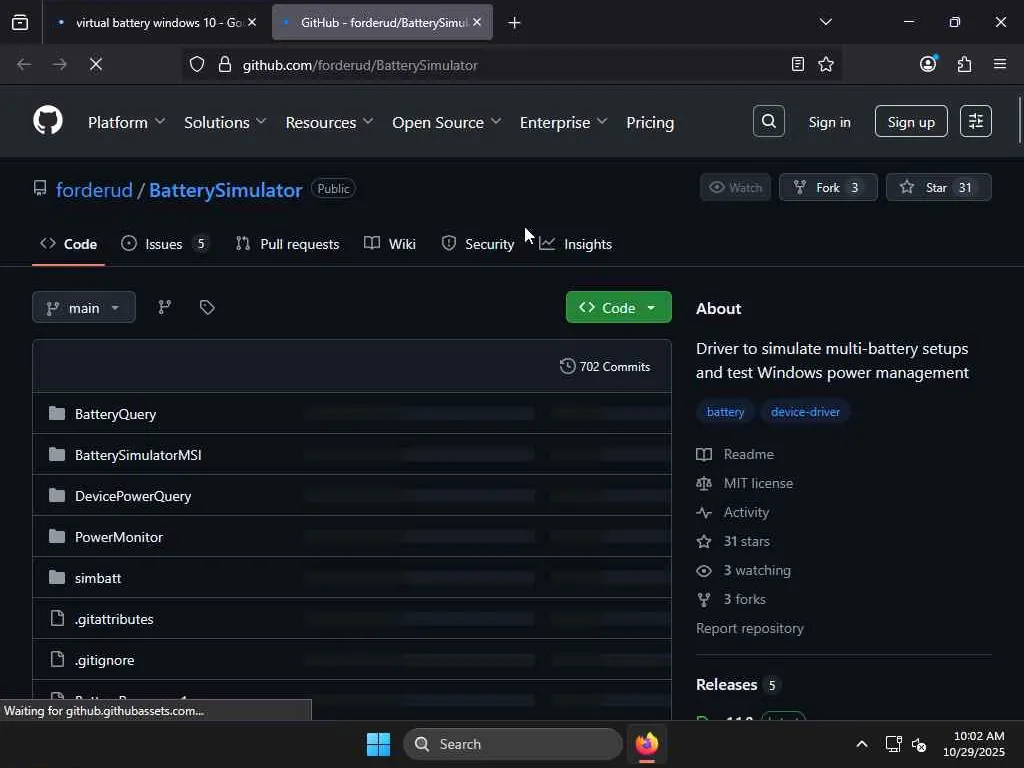Open the Insights tab
1024x768 pixels.
tap(575, 244)
